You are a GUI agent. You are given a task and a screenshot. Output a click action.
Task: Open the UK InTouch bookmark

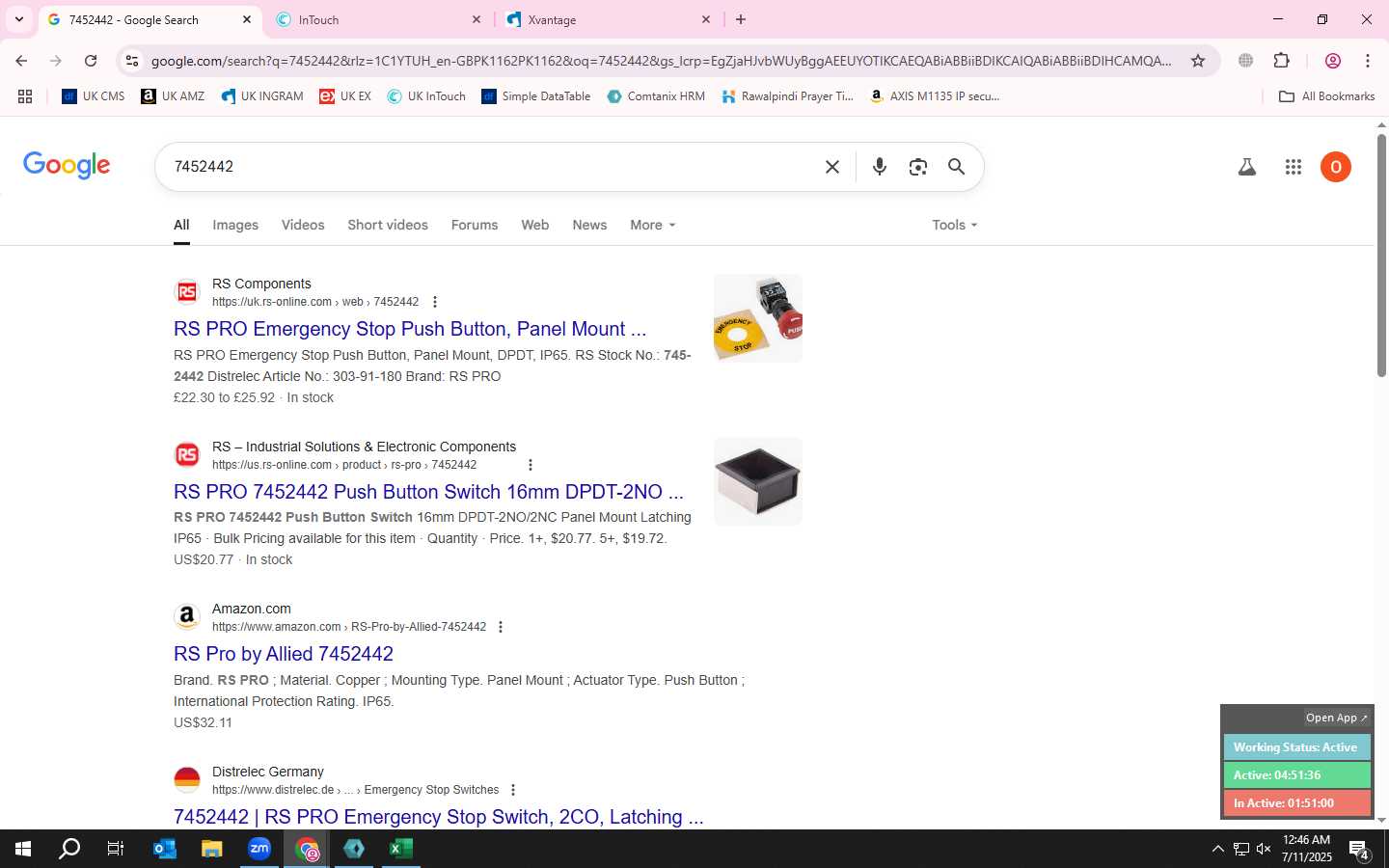426,96
